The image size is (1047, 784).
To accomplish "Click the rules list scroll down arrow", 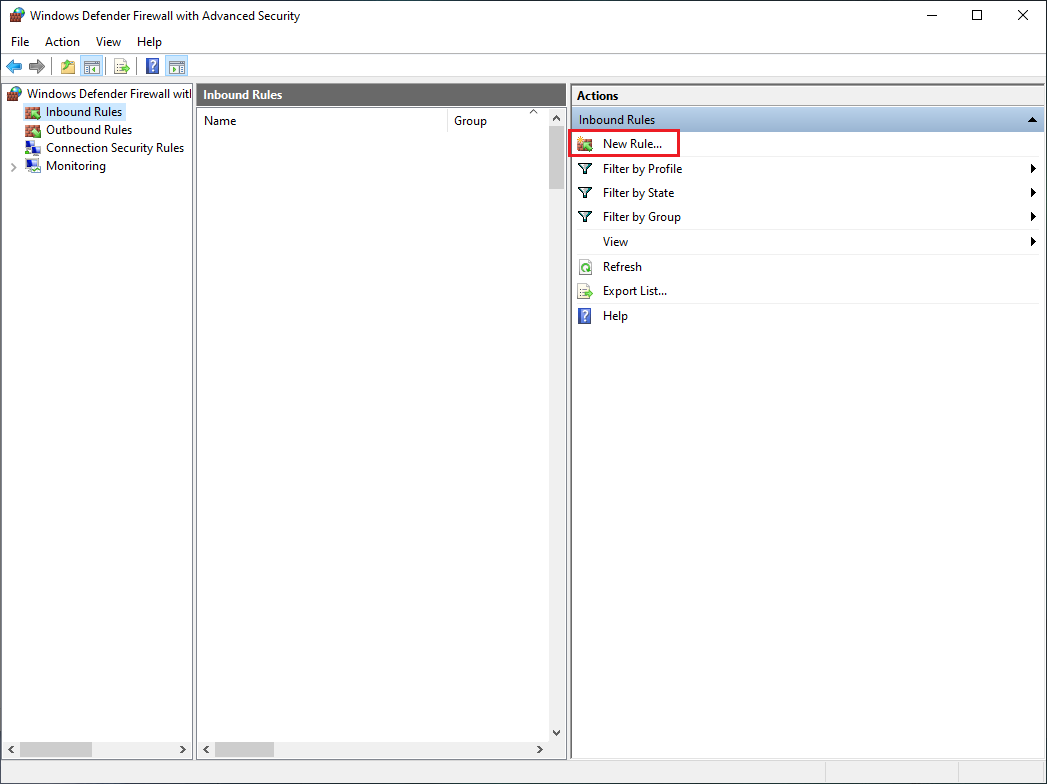I will pyautogui.click(x=556, y=733).
